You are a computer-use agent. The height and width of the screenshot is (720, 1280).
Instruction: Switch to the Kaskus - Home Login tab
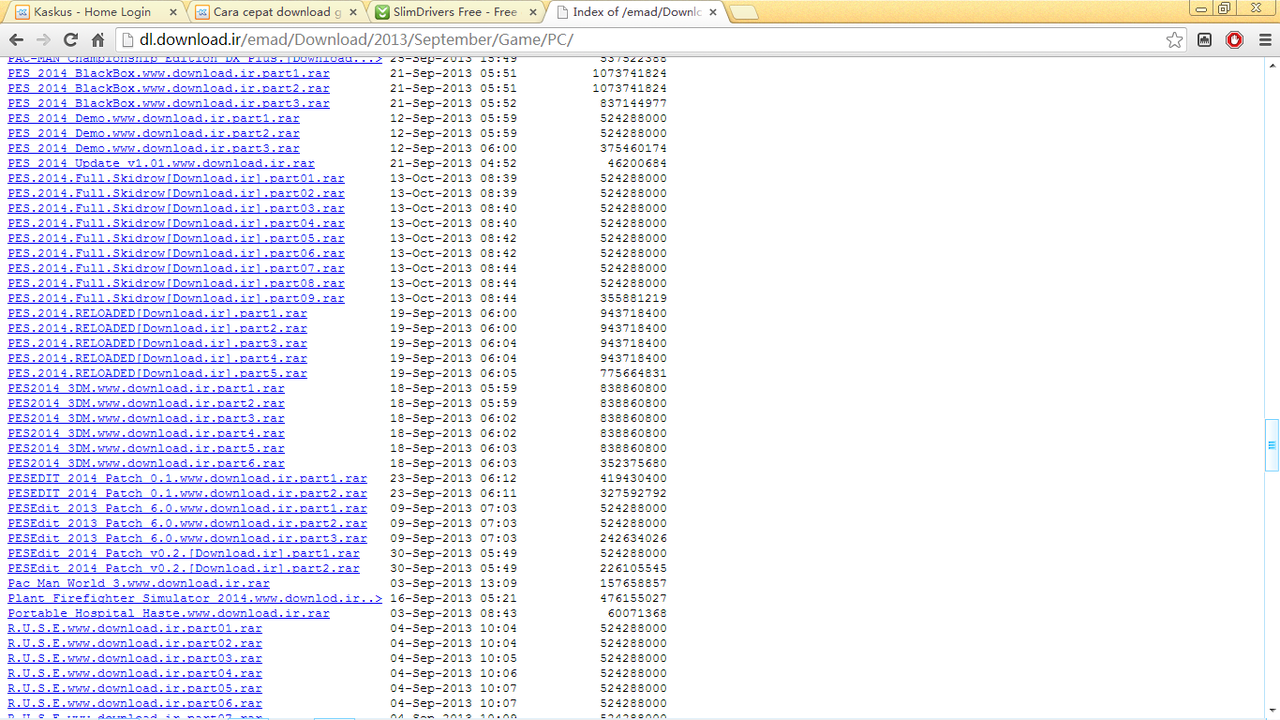tap(93, 12)
